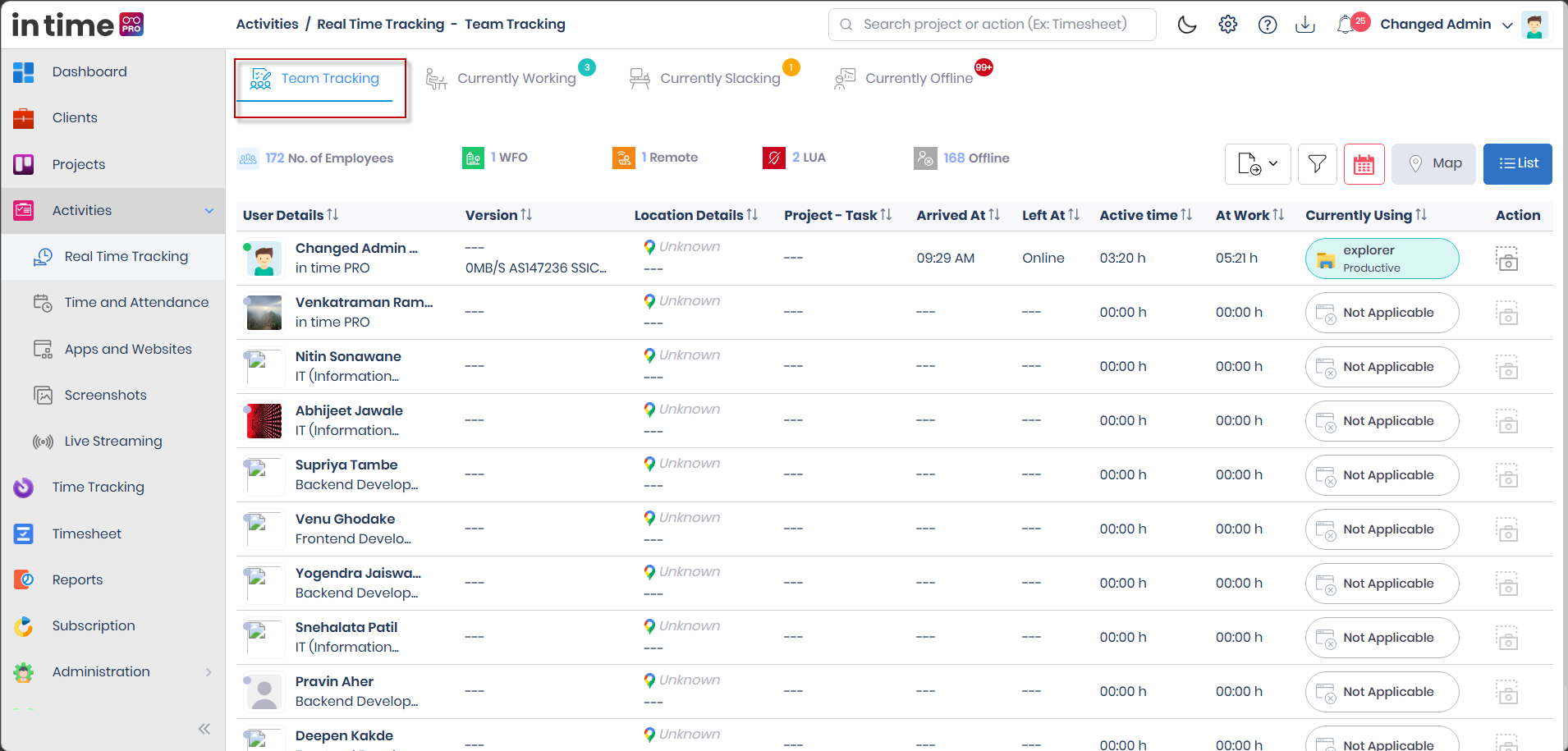Switch to Map view
This screenshot has height=751, width=1568.
coord(1434,164)
